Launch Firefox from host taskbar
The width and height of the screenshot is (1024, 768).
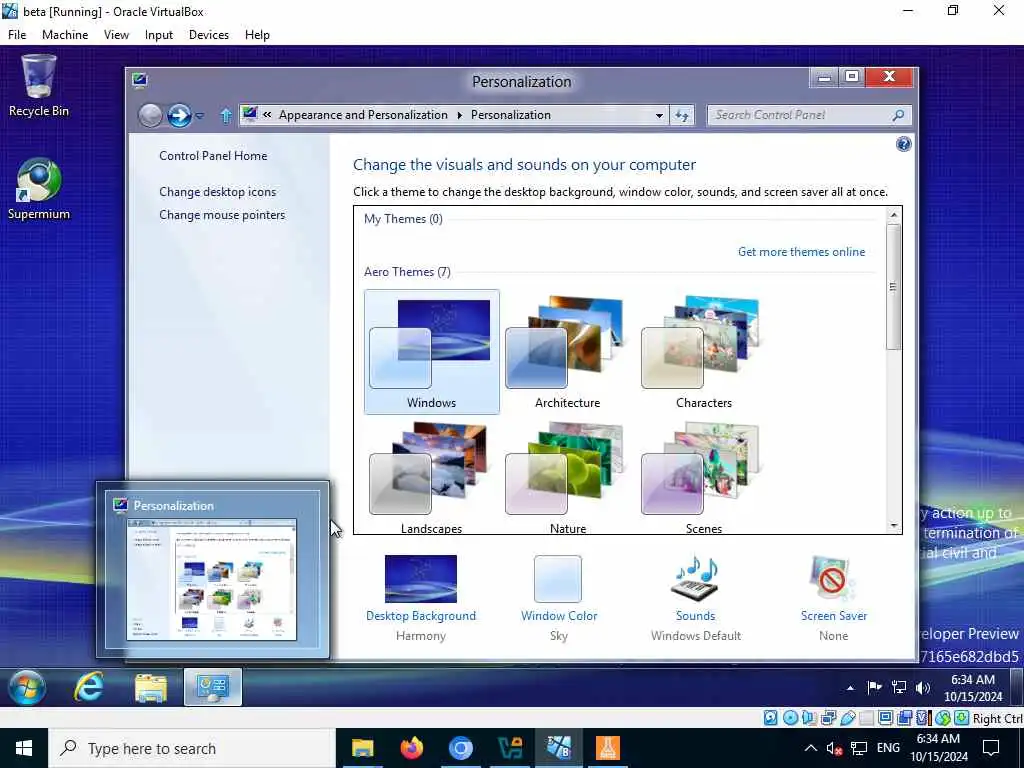click(x=411, y=748)
